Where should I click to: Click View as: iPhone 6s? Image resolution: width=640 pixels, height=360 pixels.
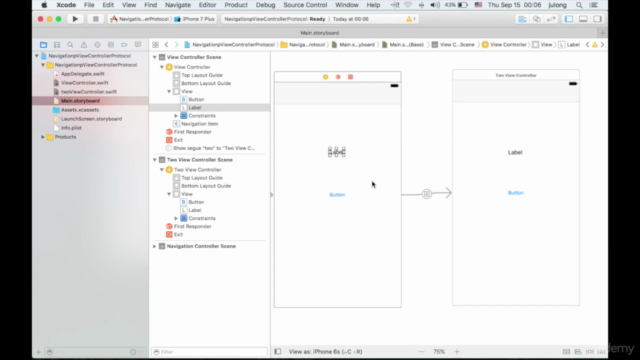coord(325,351)
